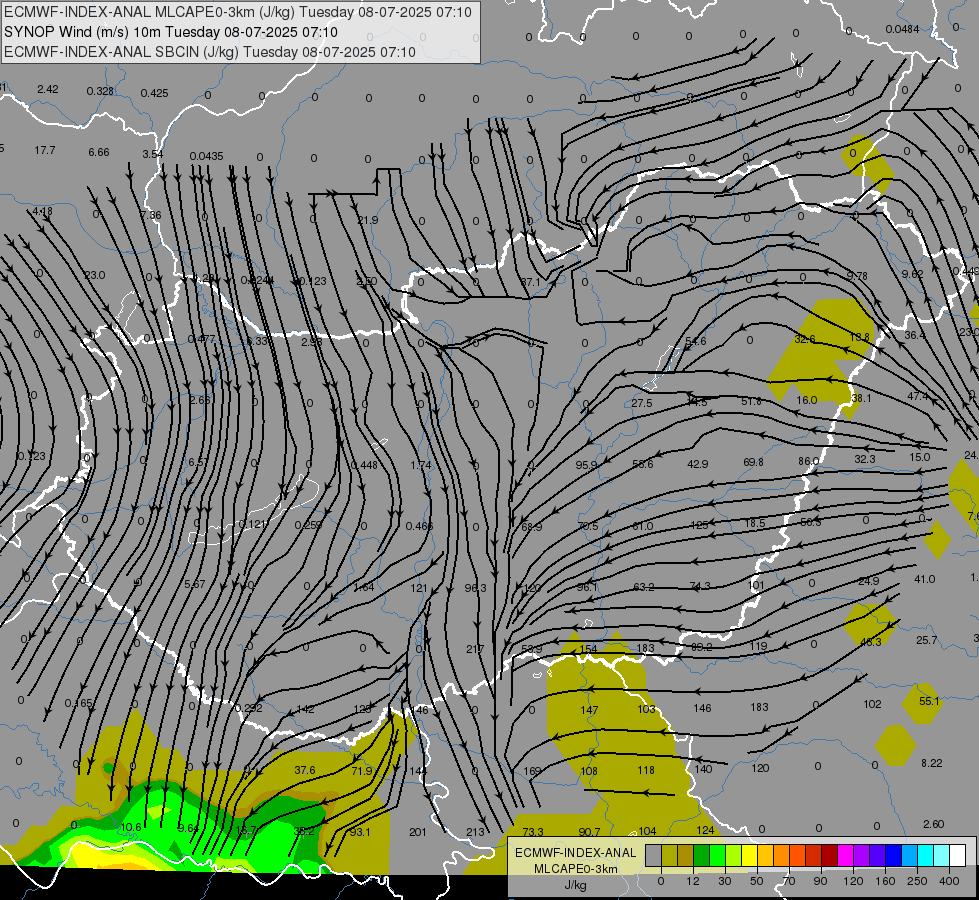Click the cyan legend swatch
This screenshot has width=979, height=900.
click(x=926, y=855)
